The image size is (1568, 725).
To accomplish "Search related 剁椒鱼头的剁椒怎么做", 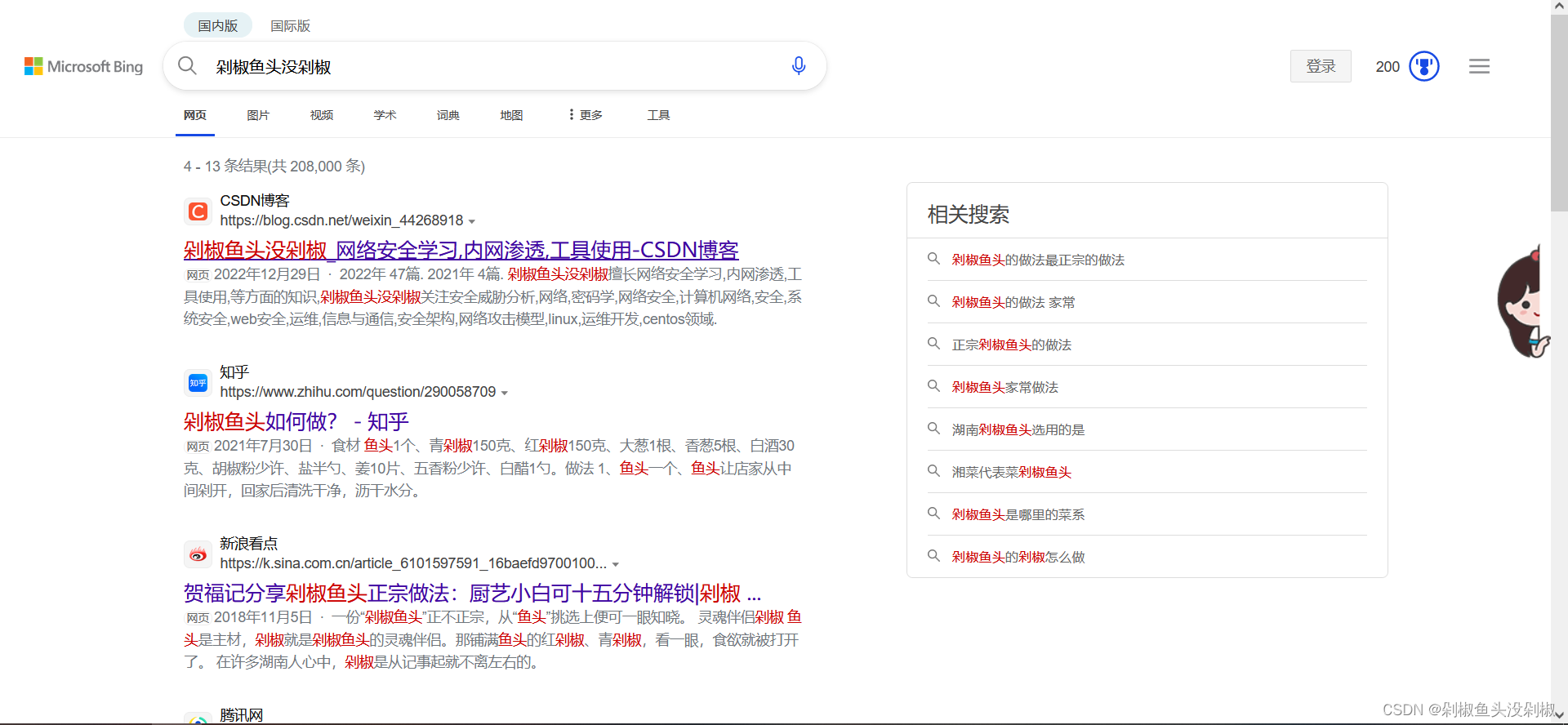I will point(1018,557).
